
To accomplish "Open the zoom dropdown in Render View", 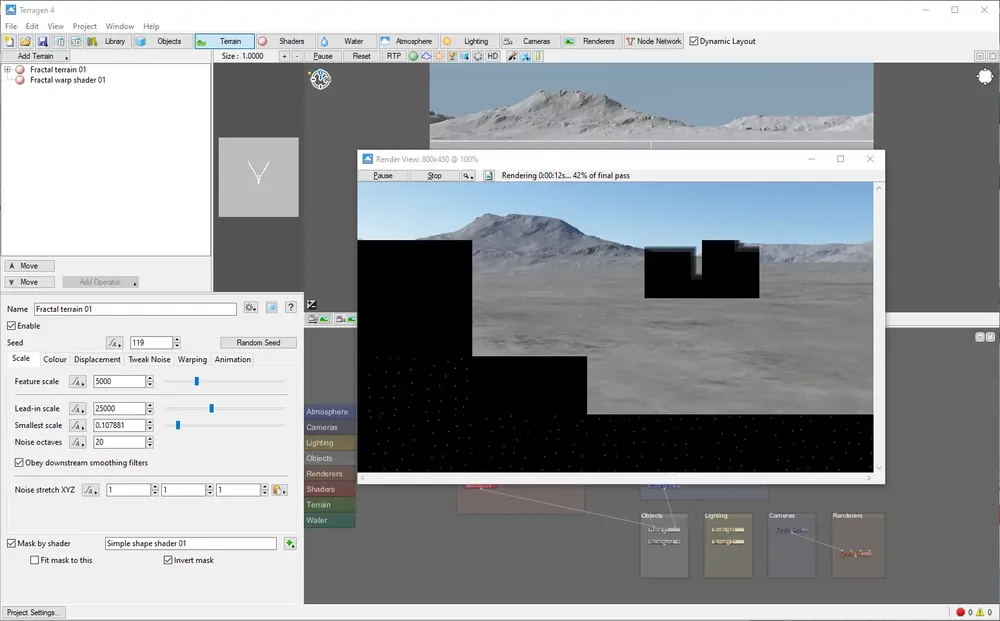I will pos(468,175).
